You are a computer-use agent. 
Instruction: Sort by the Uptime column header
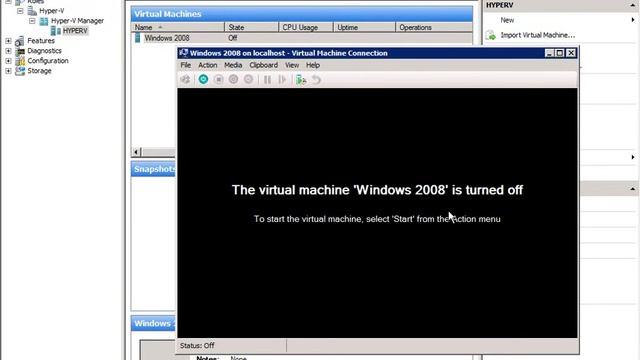click(x=364, y=27)
